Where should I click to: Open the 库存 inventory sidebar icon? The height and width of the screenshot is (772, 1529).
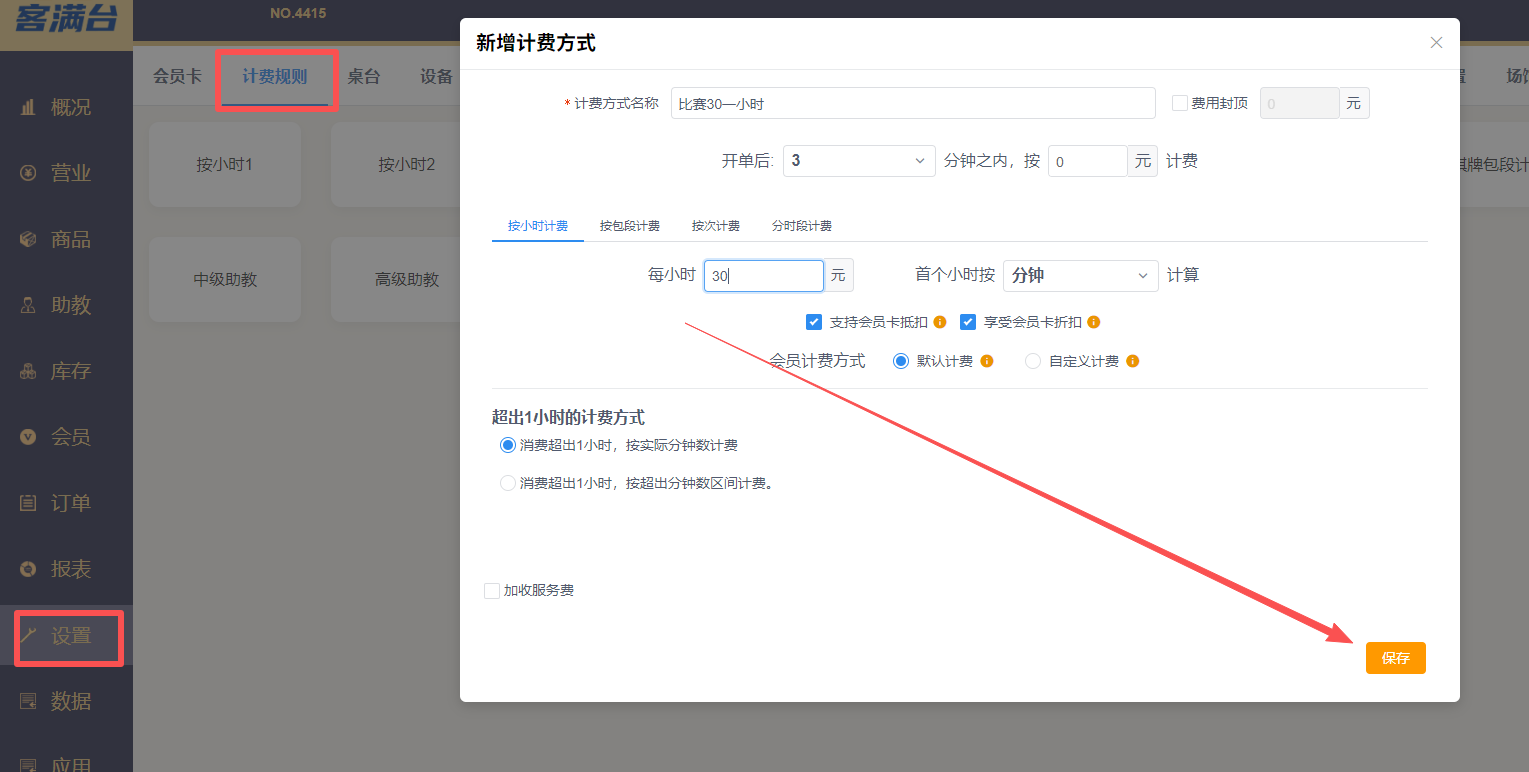click(x=29, y=371)
